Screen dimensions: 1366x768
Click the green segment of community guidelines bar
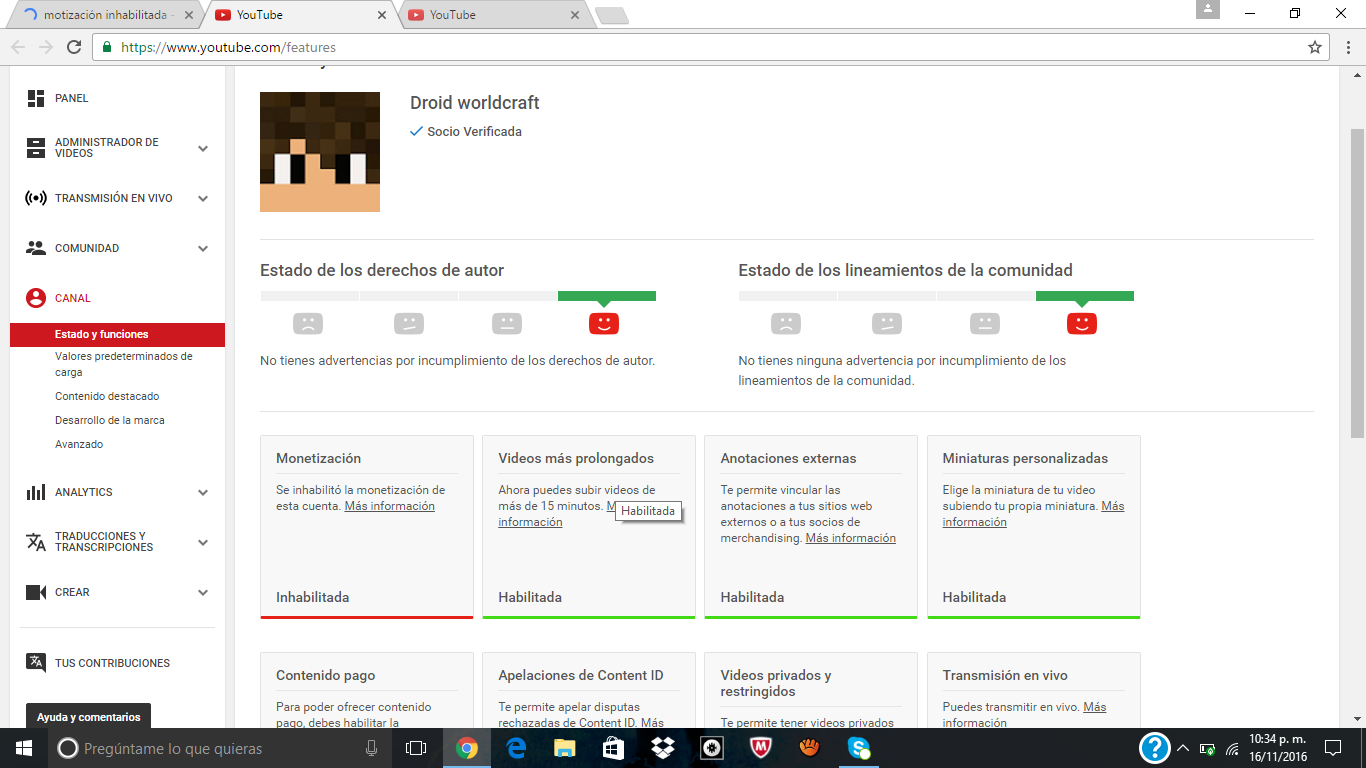click(1085, 296)
